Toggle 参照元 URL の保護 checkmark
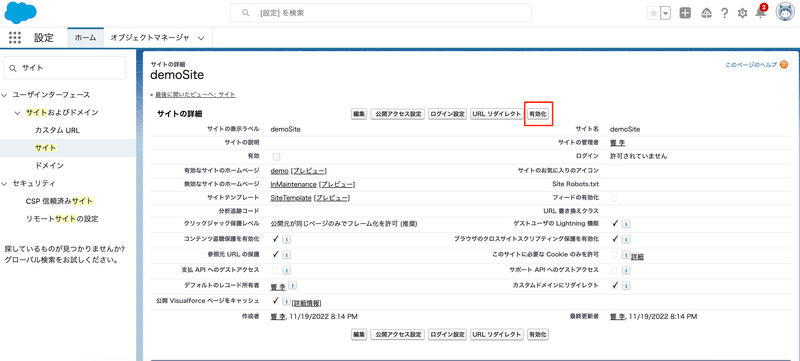Viewport: 800px width, 361px height. coord(276,253)
